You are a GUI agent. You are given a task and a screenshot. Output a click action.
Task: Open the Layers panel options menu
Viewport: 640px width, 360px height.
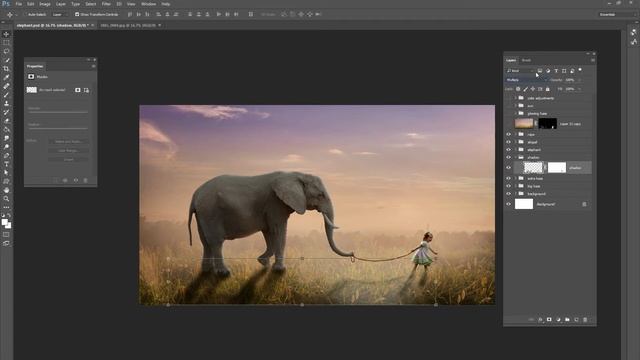click(x=593, y=60)
